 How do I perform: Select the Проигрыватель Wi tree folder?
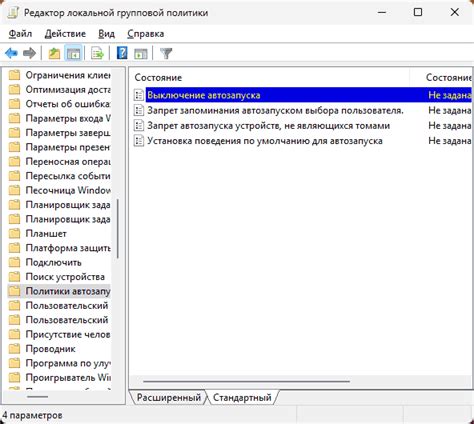coord(68,378)
